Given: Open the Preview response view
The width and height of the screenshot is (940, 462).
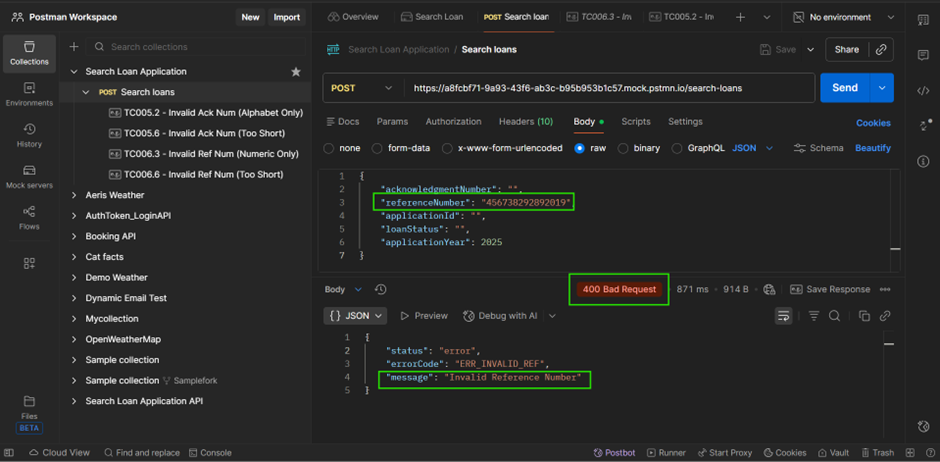Looking at the screenshot, I should [424, 316].
